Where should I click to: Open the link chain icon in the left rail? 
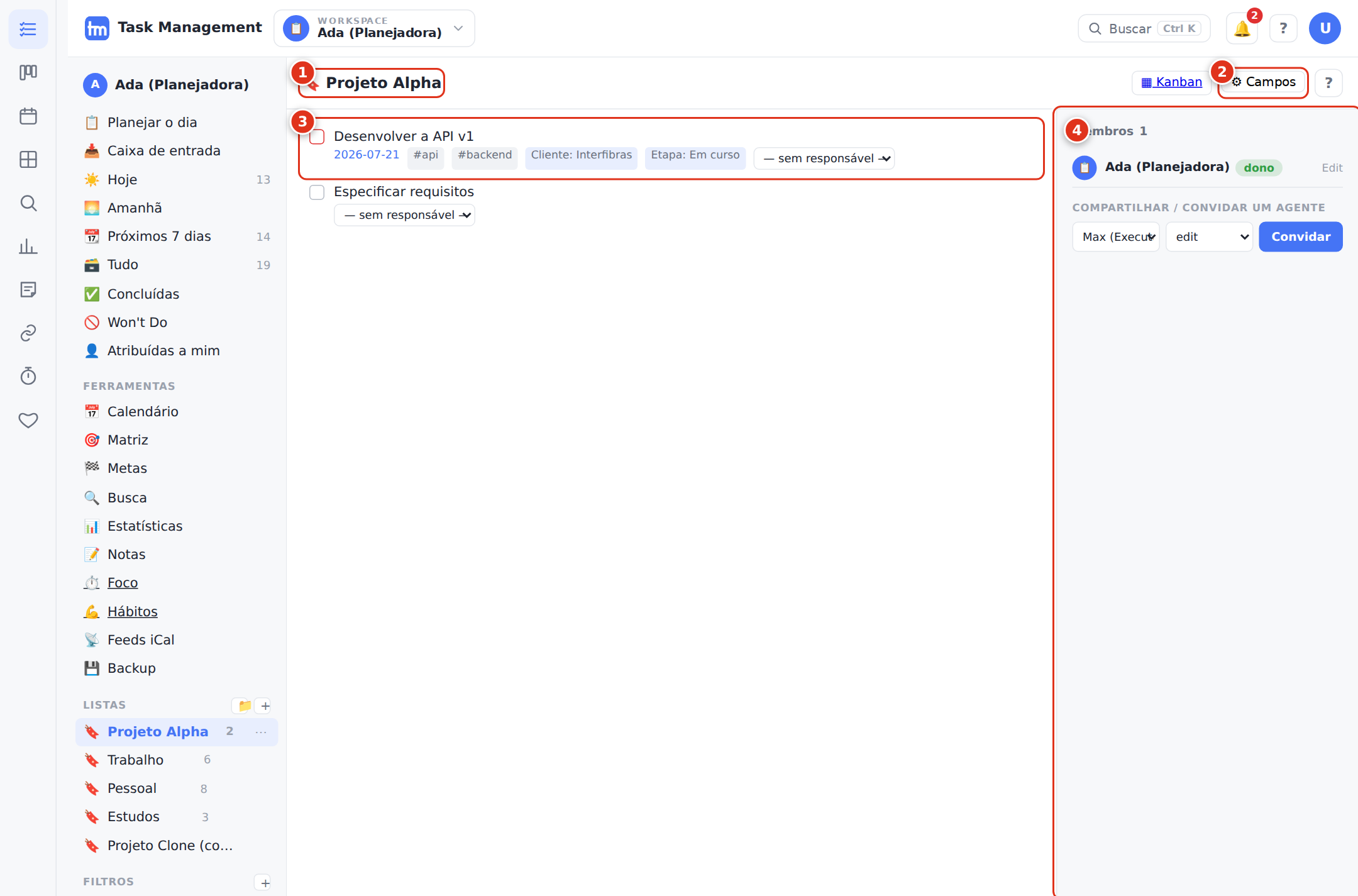click(28, 333)
